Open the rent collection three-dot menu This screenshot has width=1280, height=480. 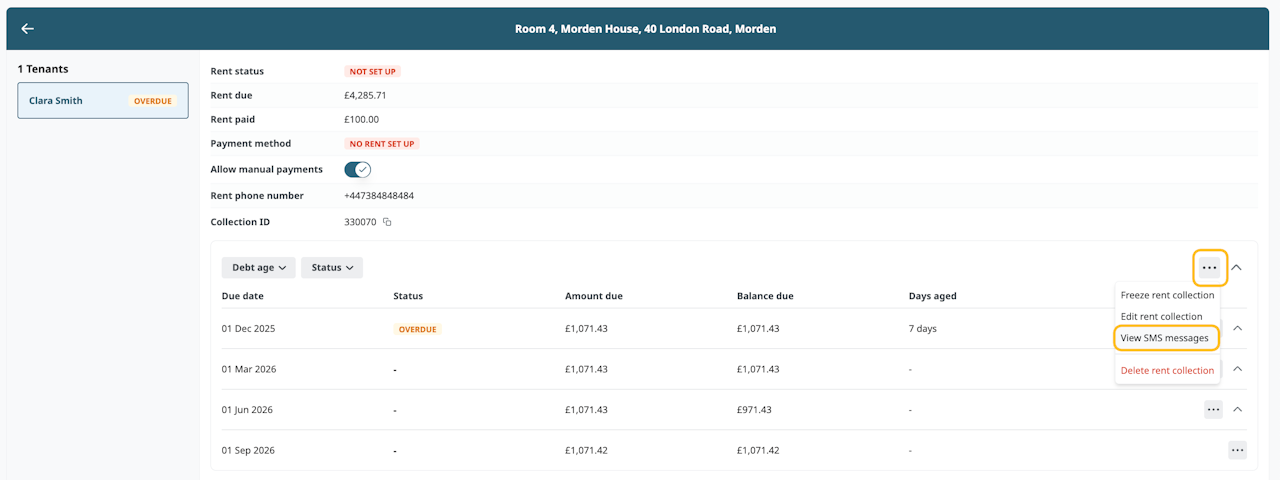pos(1210,267)
